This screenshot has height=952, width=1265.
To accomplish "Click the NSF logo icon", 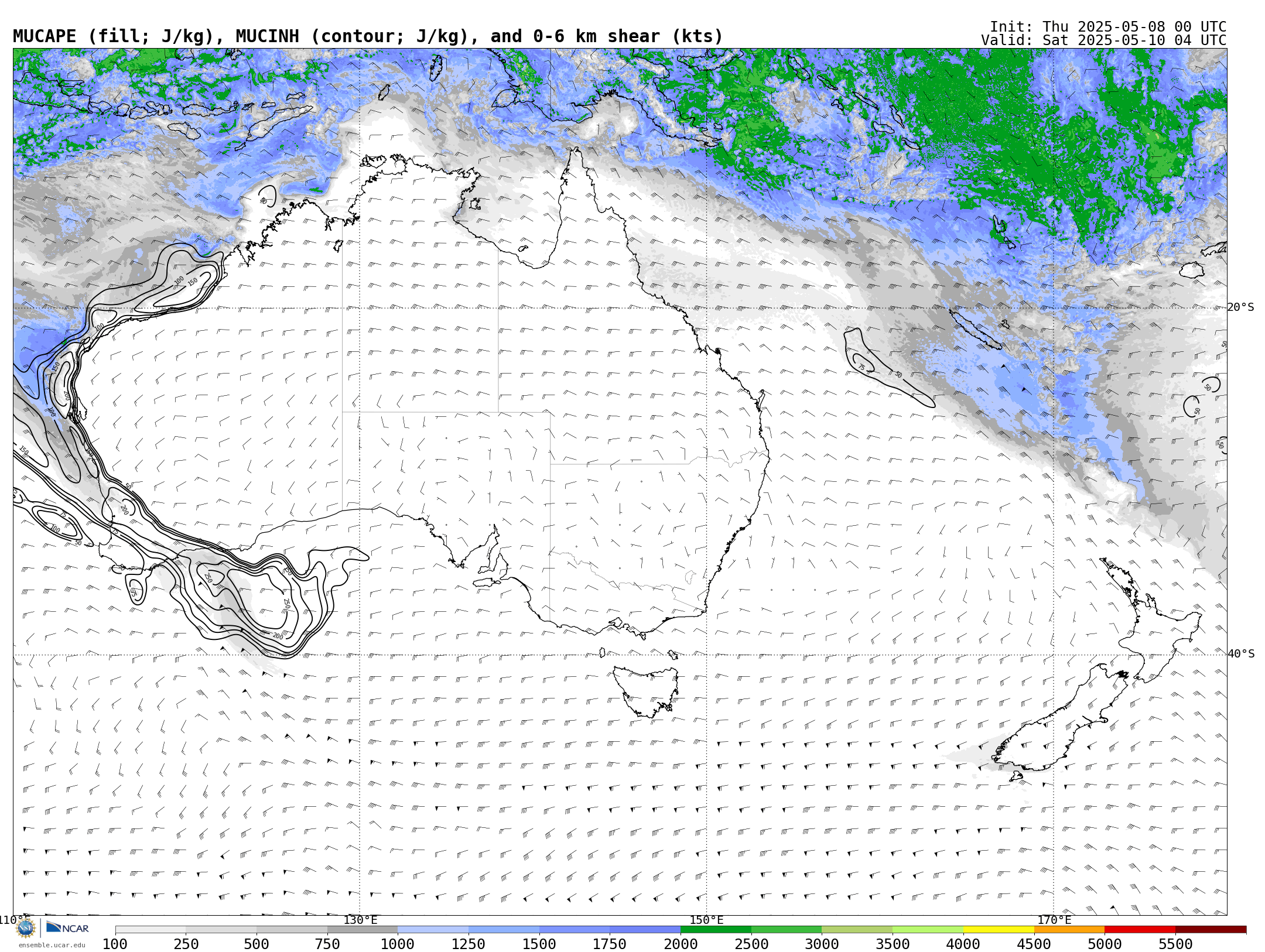I will coord(26,928).
